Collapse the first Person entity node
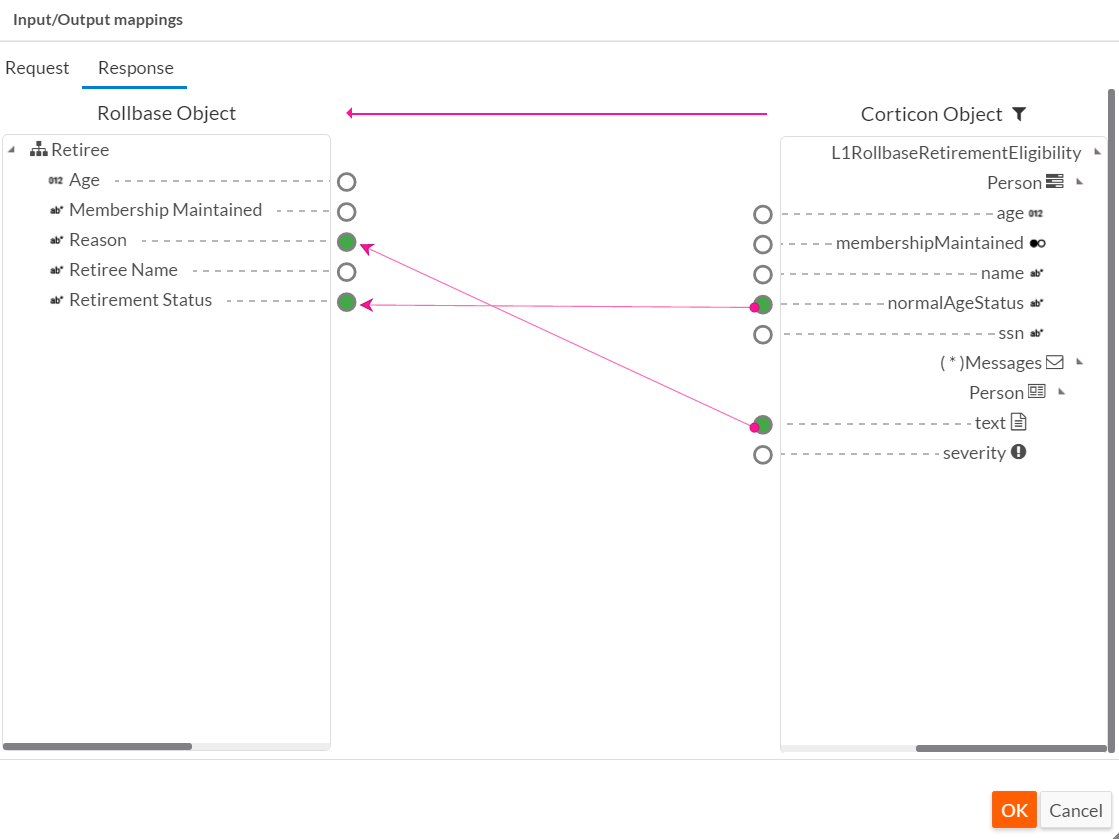Screen dimensions: 1119x839 [x=1080, y=182]
